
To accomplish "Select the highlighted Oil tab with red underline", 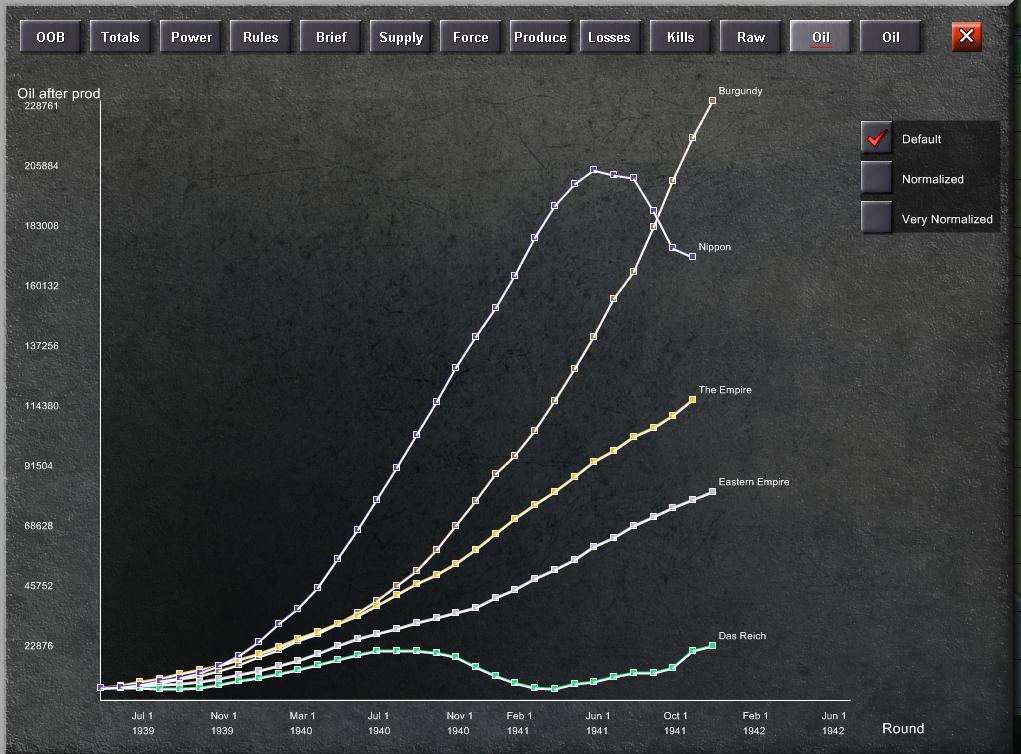I will pyautogui.click(x=820, y=37).
